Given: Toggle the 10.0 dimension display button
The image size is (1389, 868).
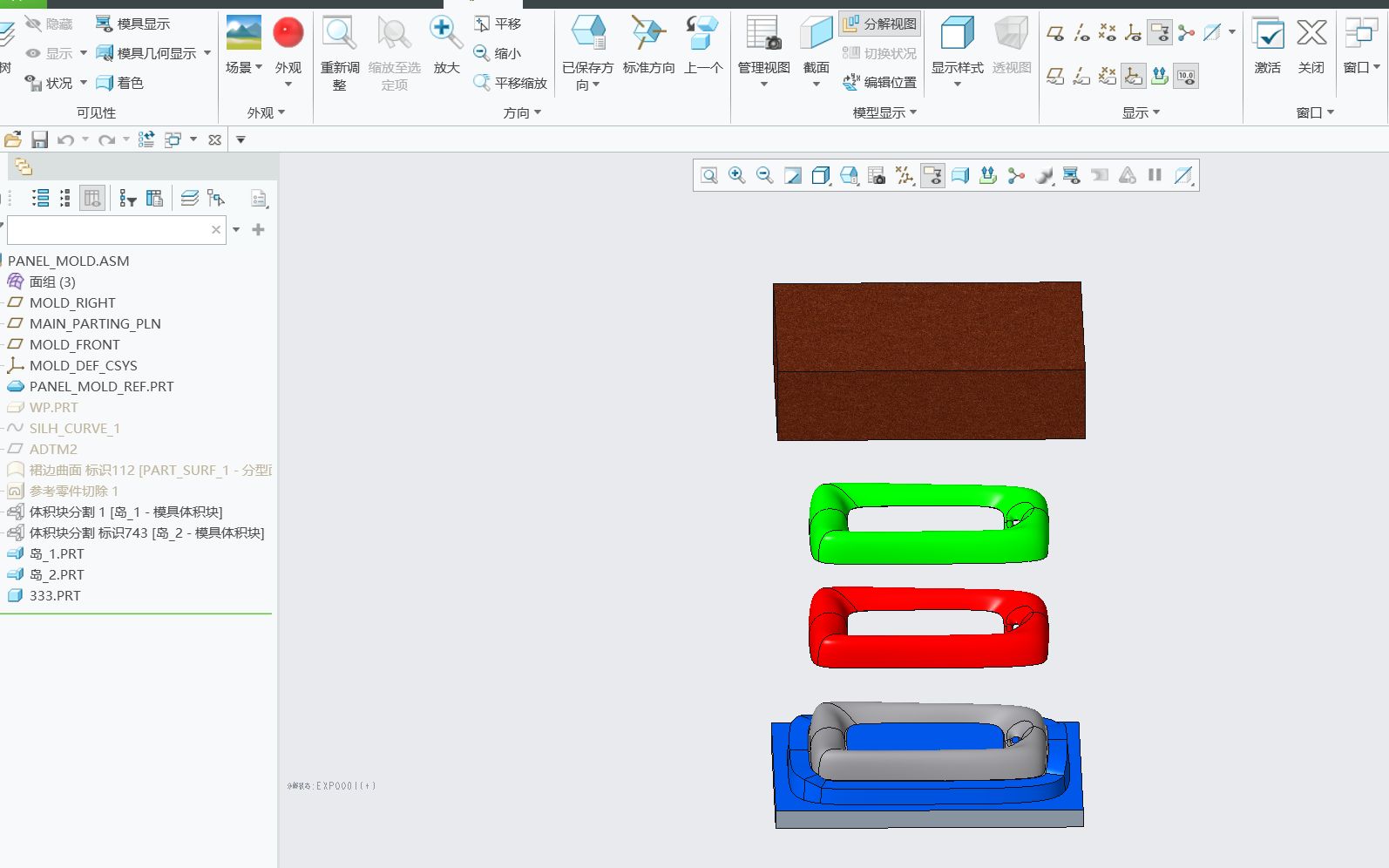Looking at the screenshot, I should (1186, 76).
